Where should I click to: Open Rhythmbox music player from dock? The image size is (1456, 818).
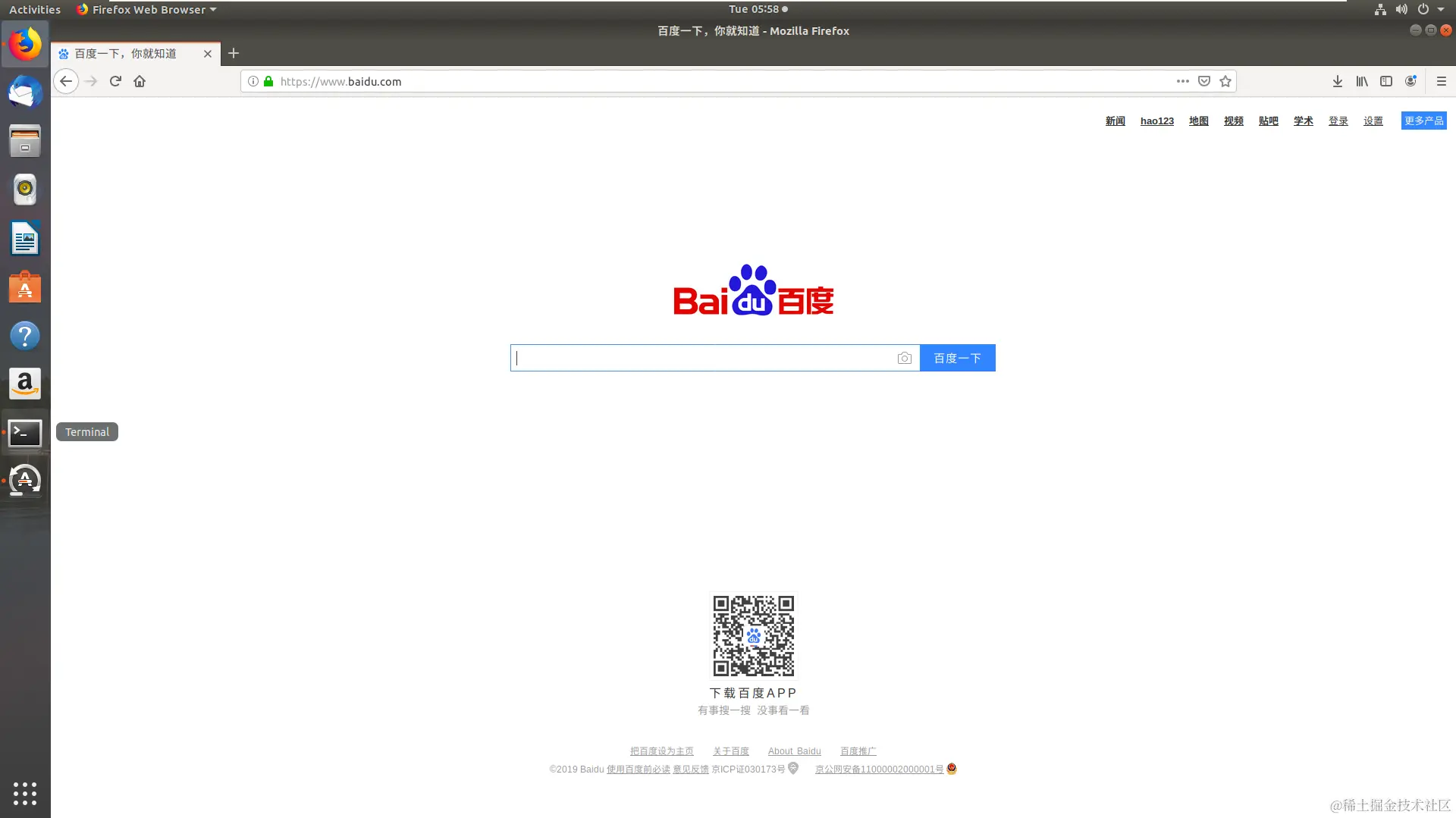(x=25, y=190)
